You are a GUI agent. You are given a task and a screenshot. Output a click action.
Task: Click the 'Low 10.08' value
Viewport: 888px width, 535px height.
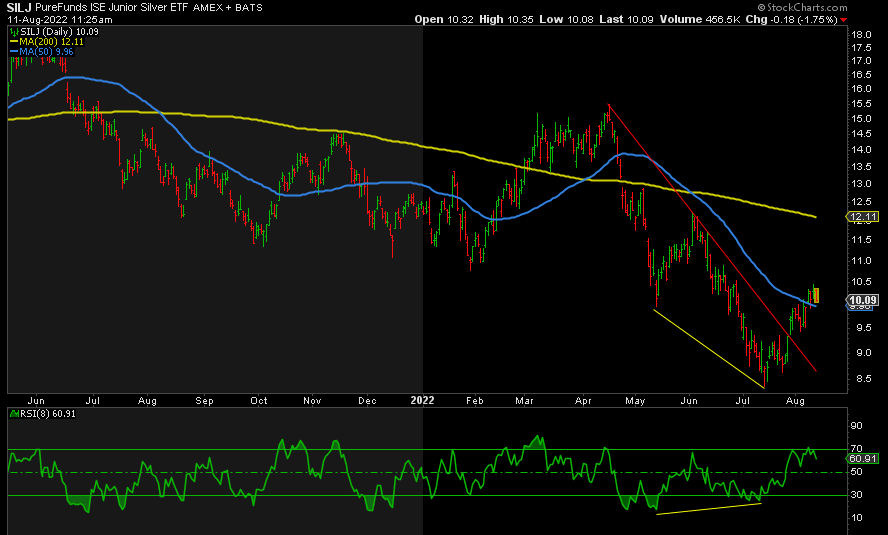click(566, 19)
